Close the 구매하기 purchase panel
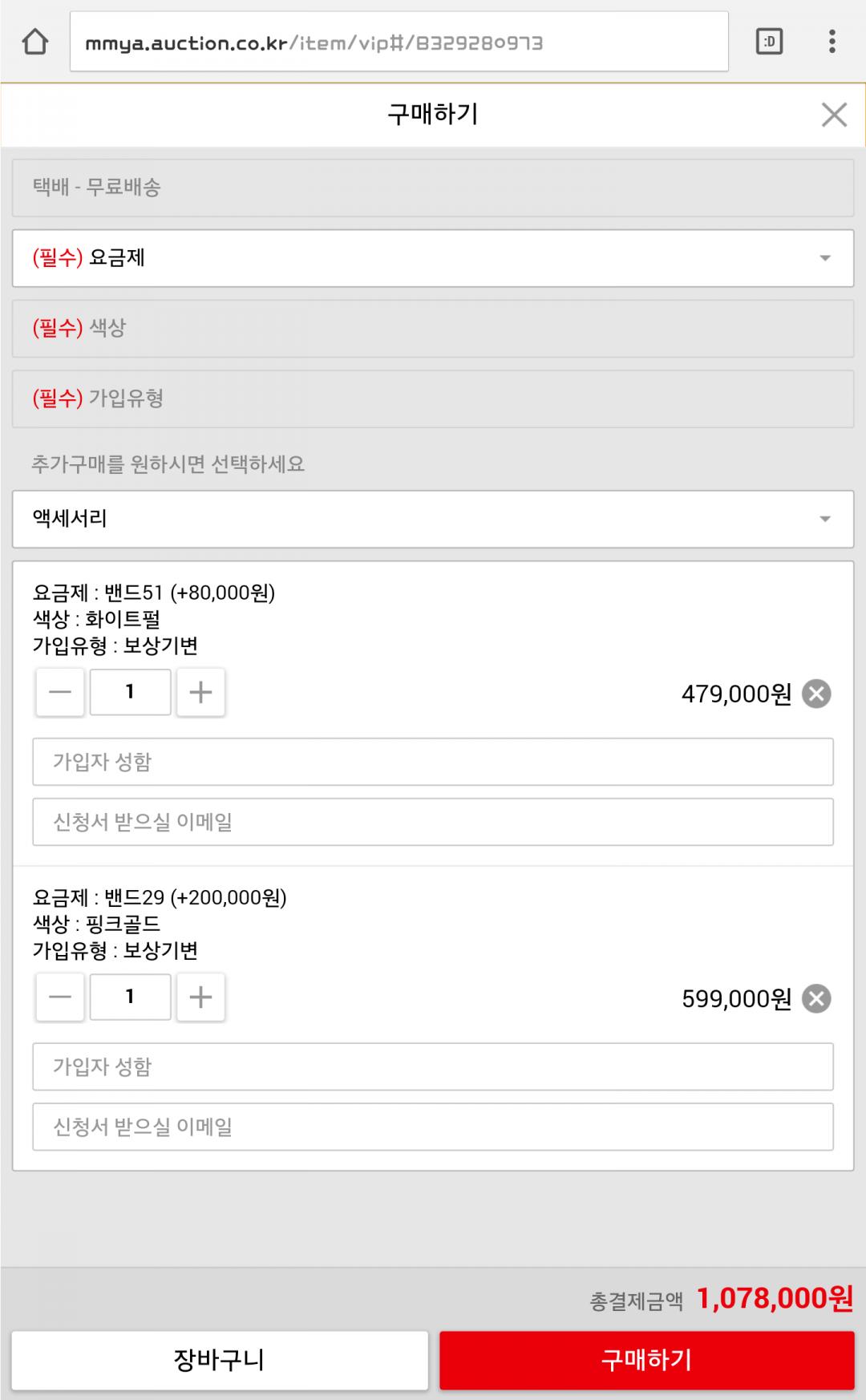Viewport: 866px width, 1400px height. pos(834,115)
